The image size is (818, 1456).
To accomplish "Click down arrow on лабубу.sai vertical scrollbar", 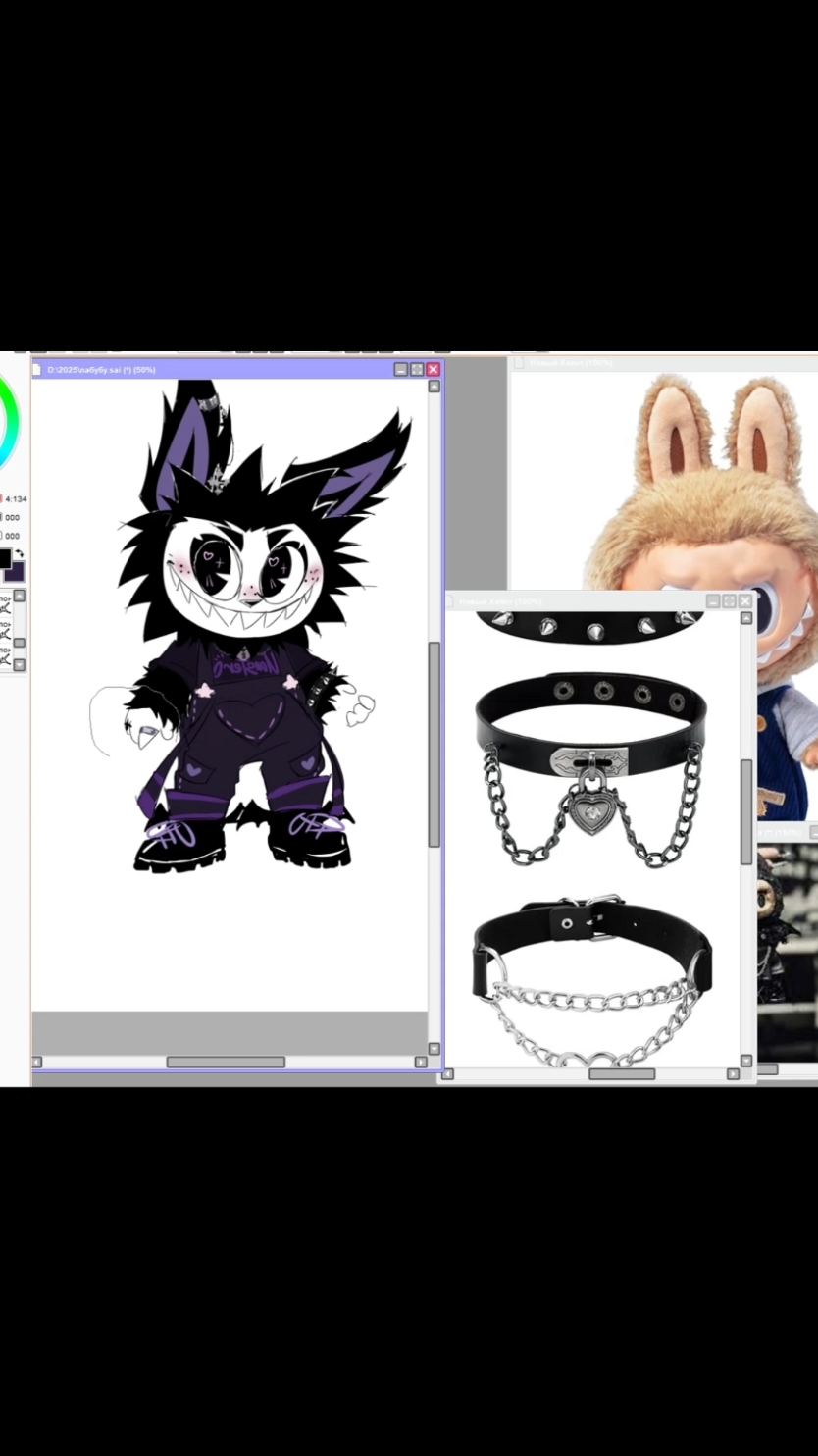I will 435,1048.
